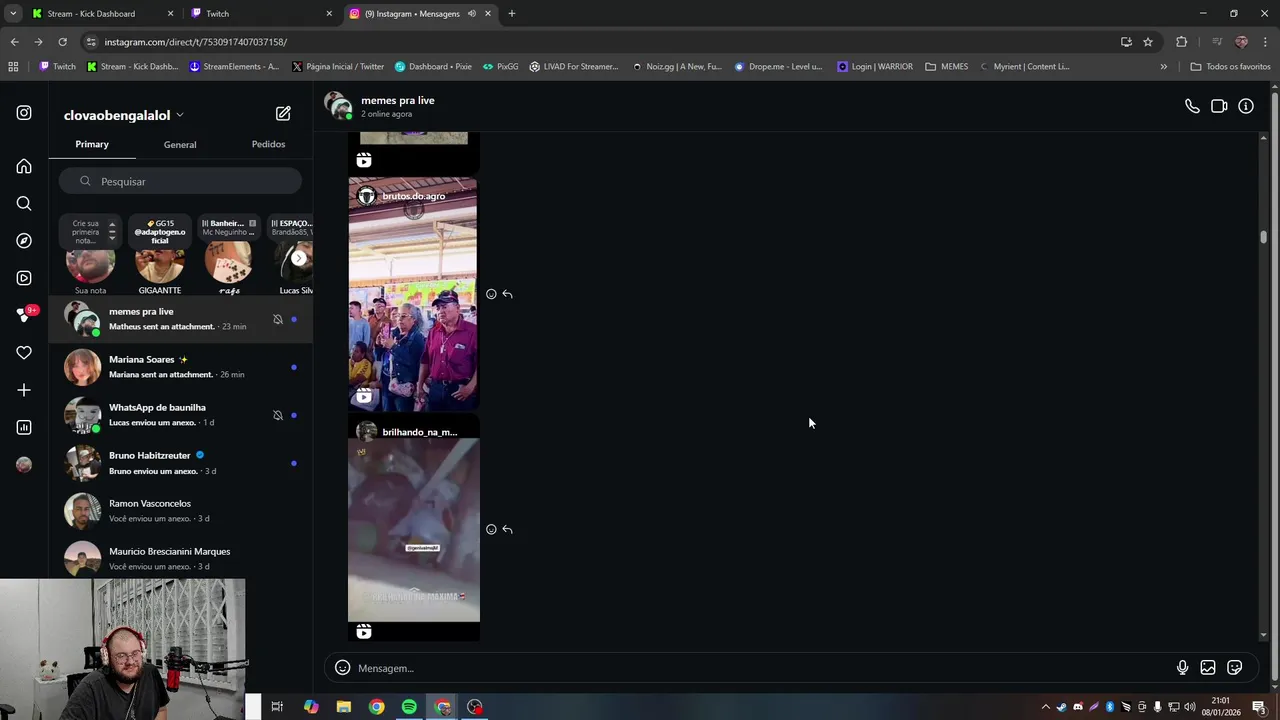Open sticker or GIF picker icon
The width and height of the screenshot is (1280, 720).
click(x=1235, y=668)
